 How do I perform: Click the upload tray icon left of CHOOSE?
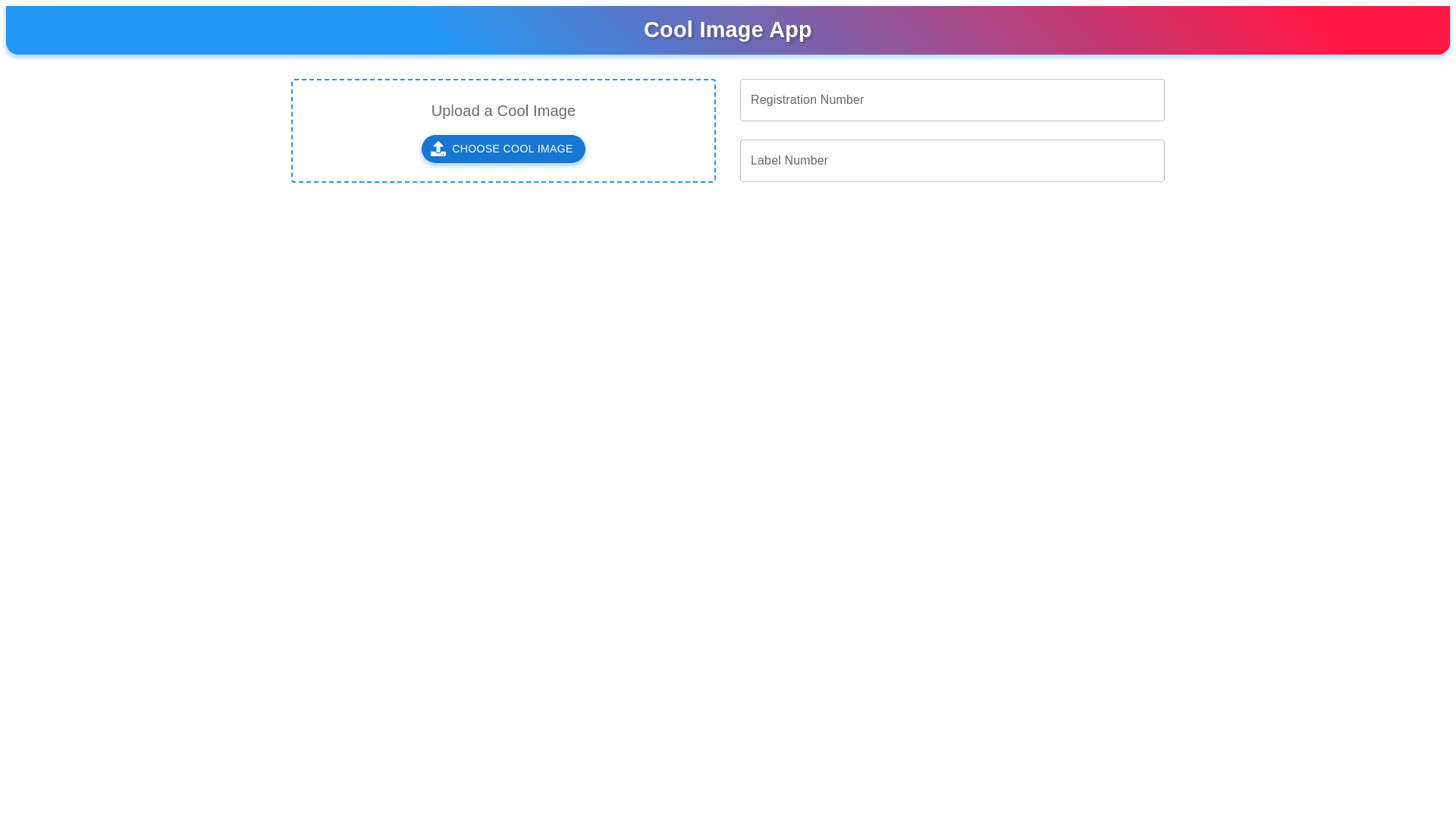(x=438, y=154)
